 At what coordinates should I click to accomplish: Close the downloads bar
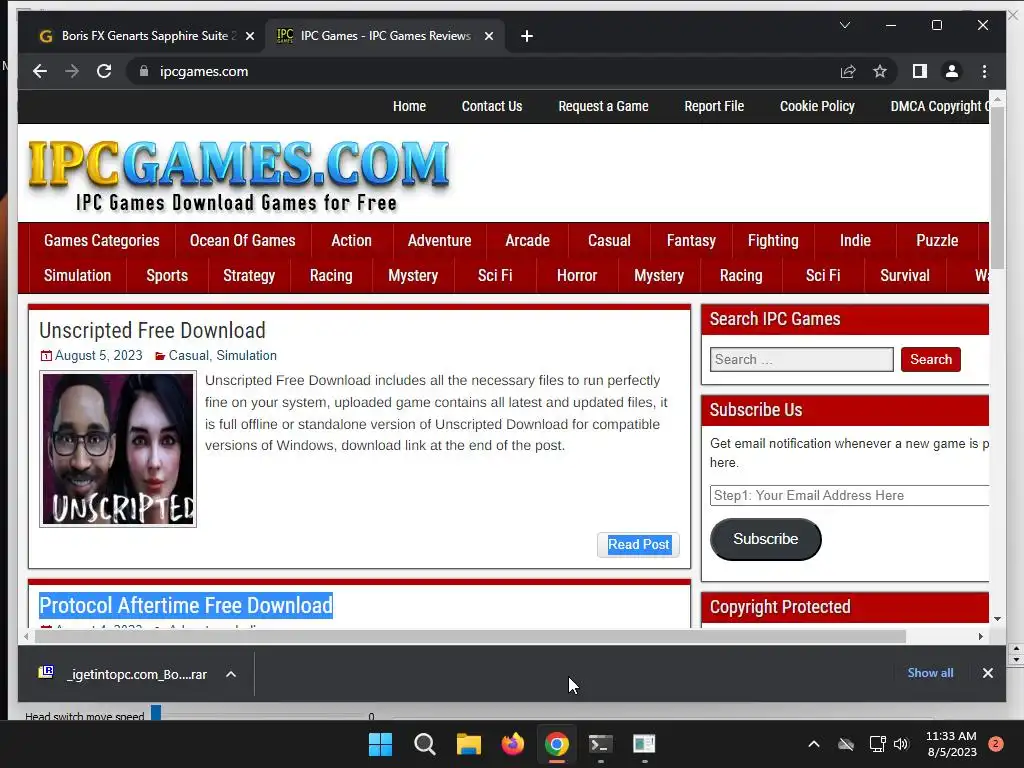coord(987,673)
